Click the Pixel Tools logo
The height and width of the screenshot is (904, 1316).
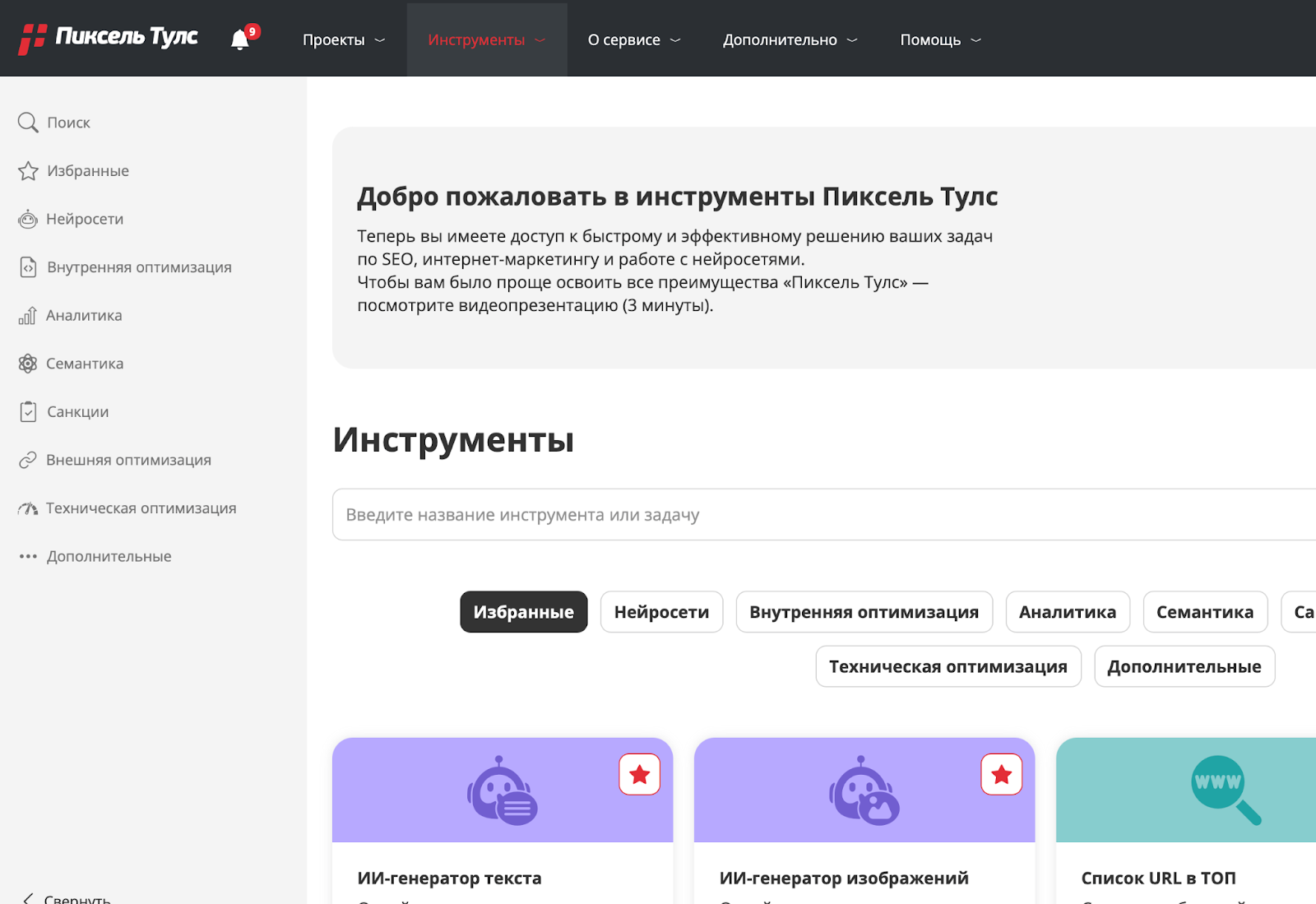[109, 38]
